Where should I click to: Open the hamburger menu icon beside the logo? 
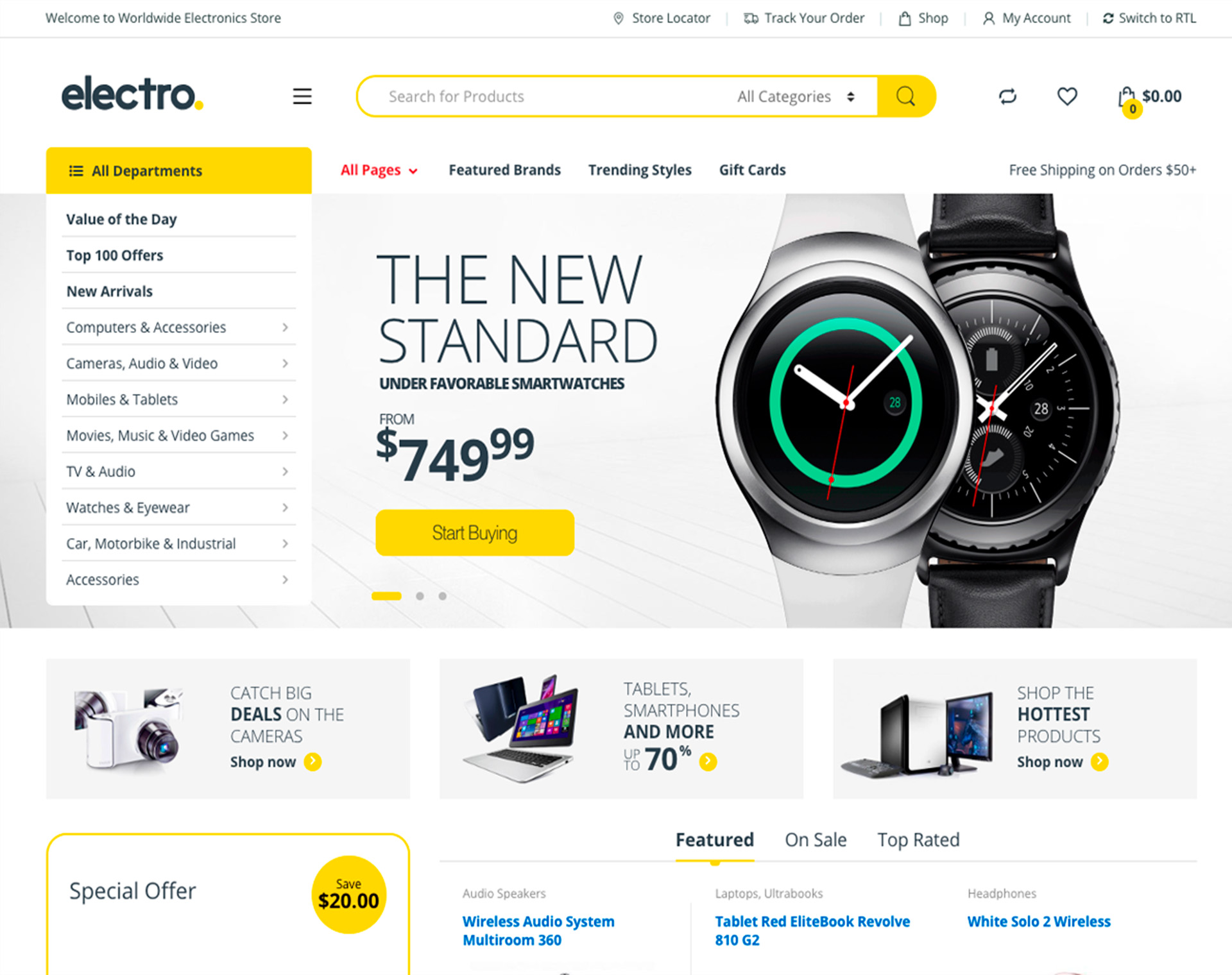coord(302,96)
